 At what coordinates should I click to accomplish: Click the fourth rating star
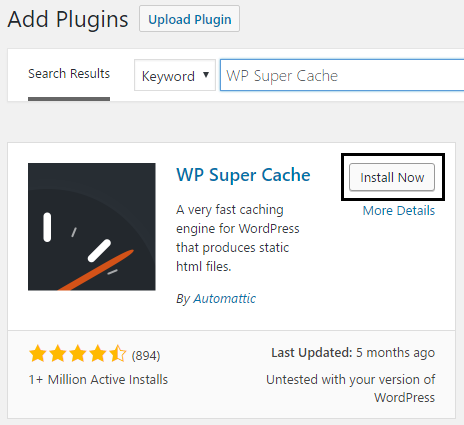tap(98, 354)
